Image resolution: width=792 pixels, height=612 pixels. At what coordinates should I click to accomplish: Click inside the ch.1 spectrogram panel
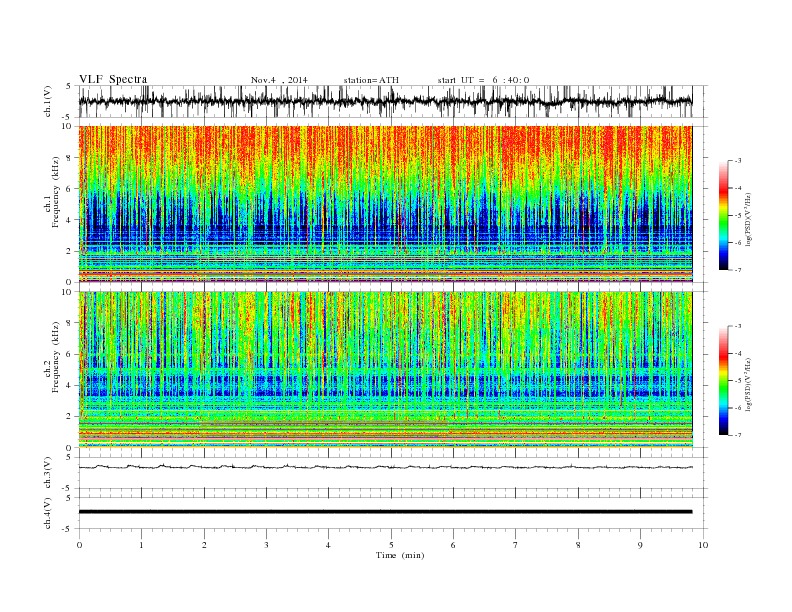pos(385,204)
